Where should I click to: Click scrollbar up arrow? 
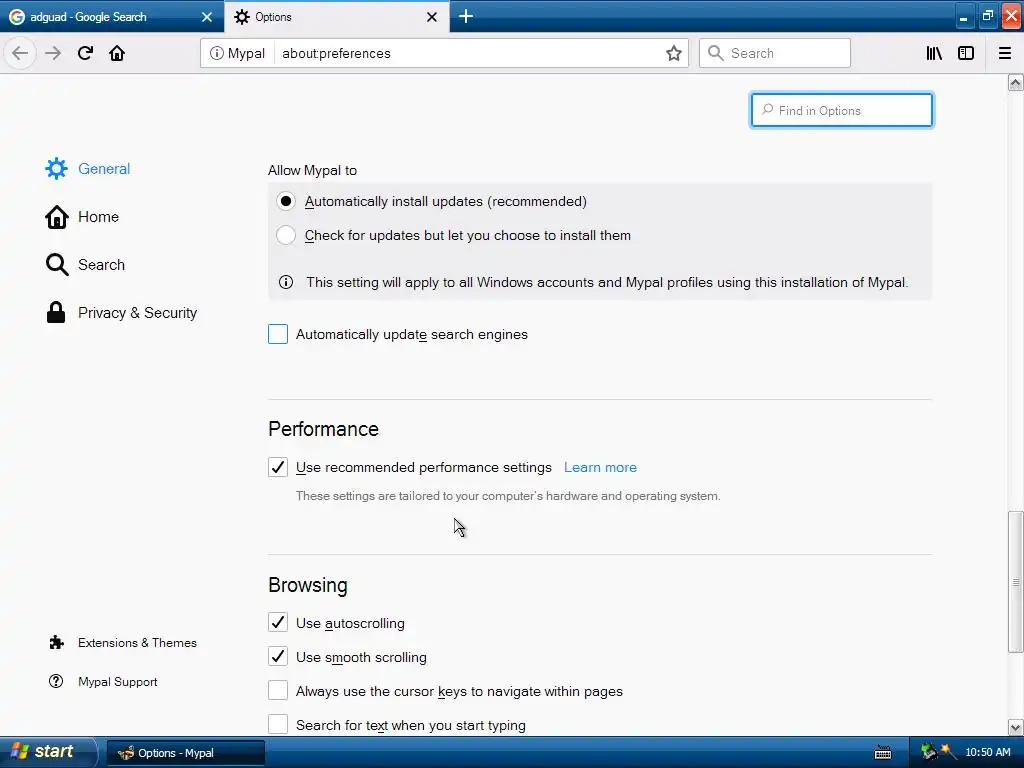point(1016,82)
